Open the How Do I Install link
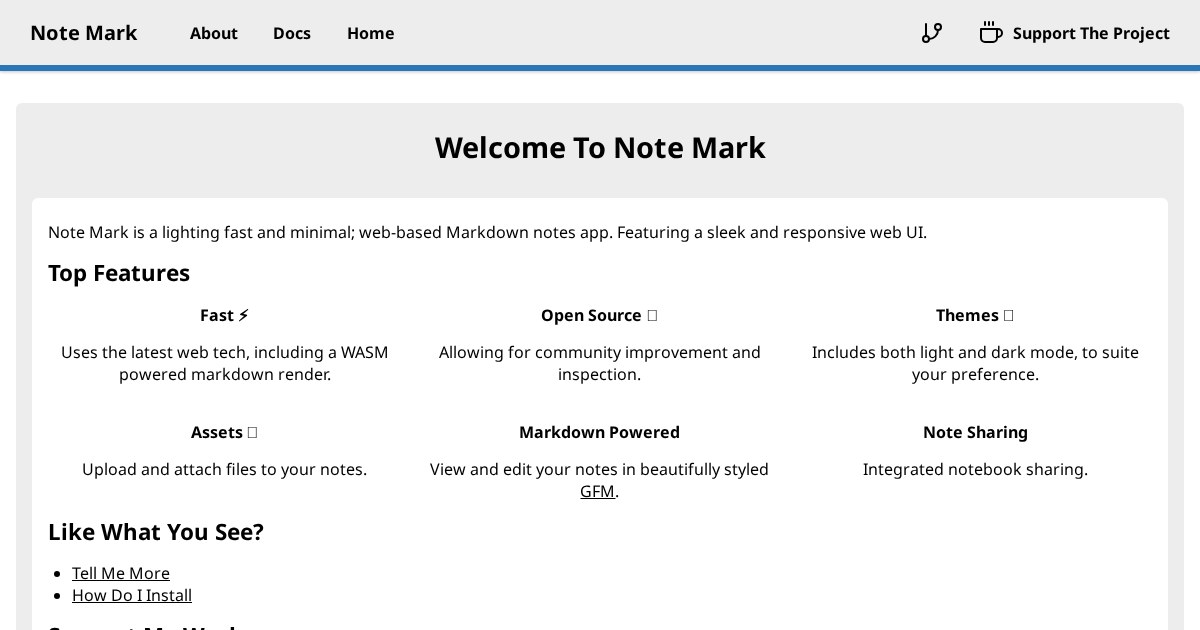 [132, 595]
